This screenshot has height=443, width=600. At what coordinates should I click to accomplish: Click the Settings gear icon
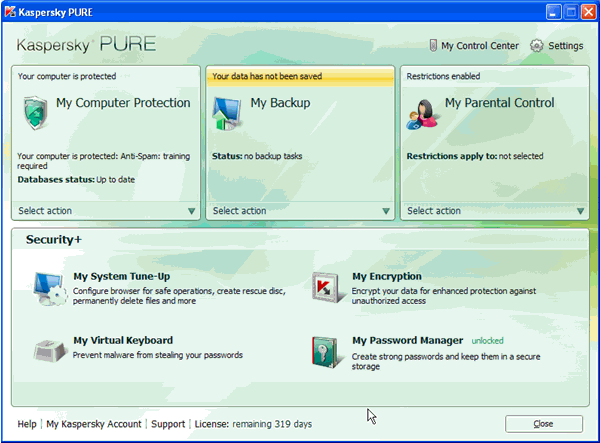[x=537, y=46]
